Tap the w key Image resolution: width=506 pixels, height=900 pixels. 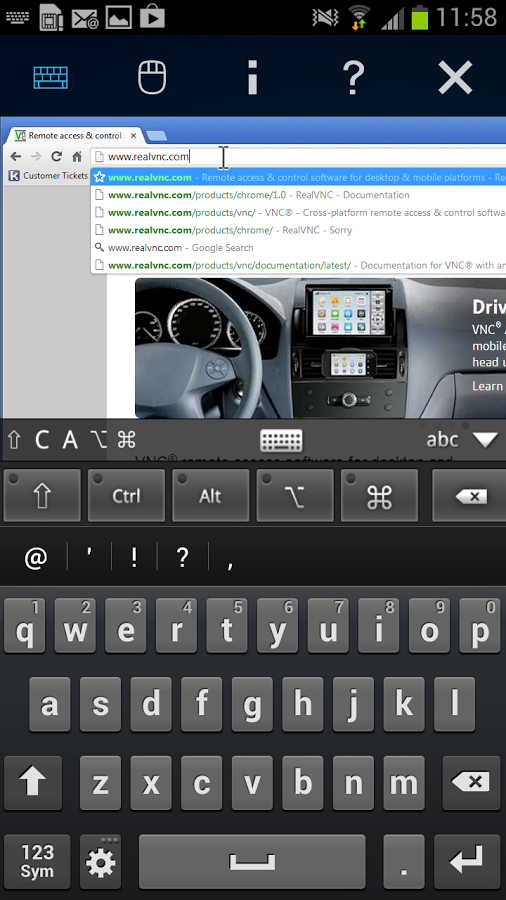pyautogui.click(x=75, y=626)
